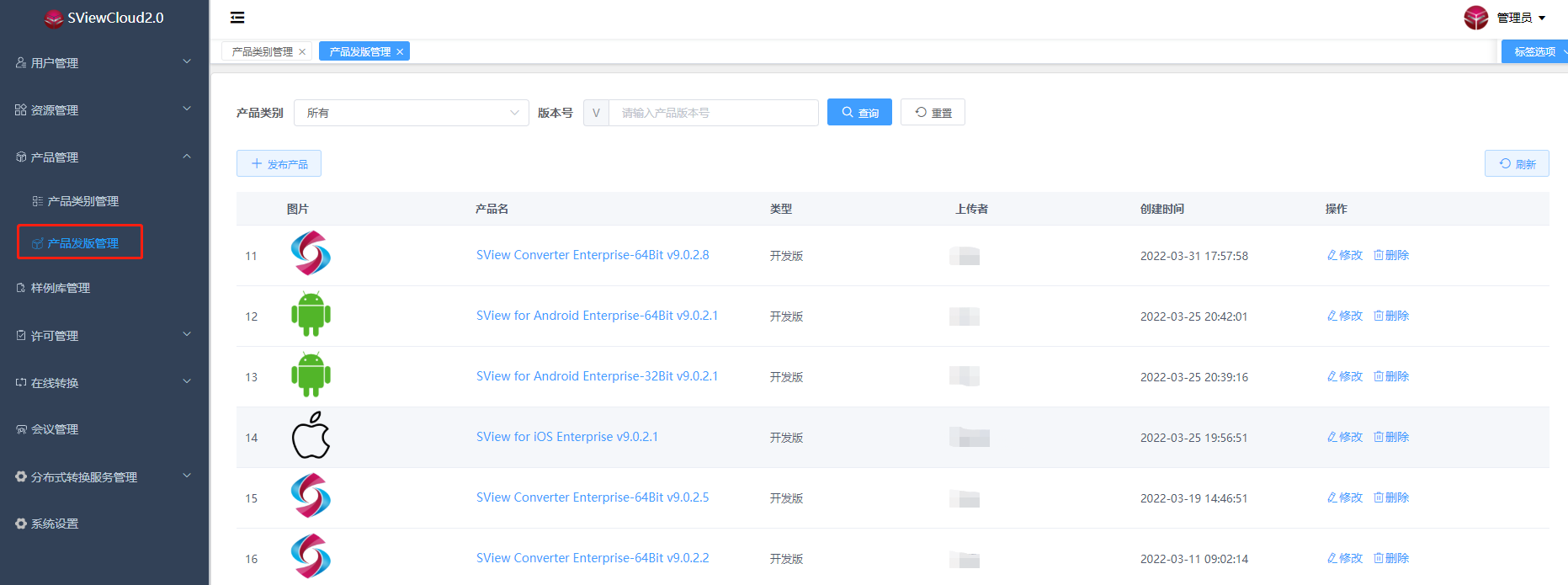Expand the 用户管理 menu

(x=104, y=63)
